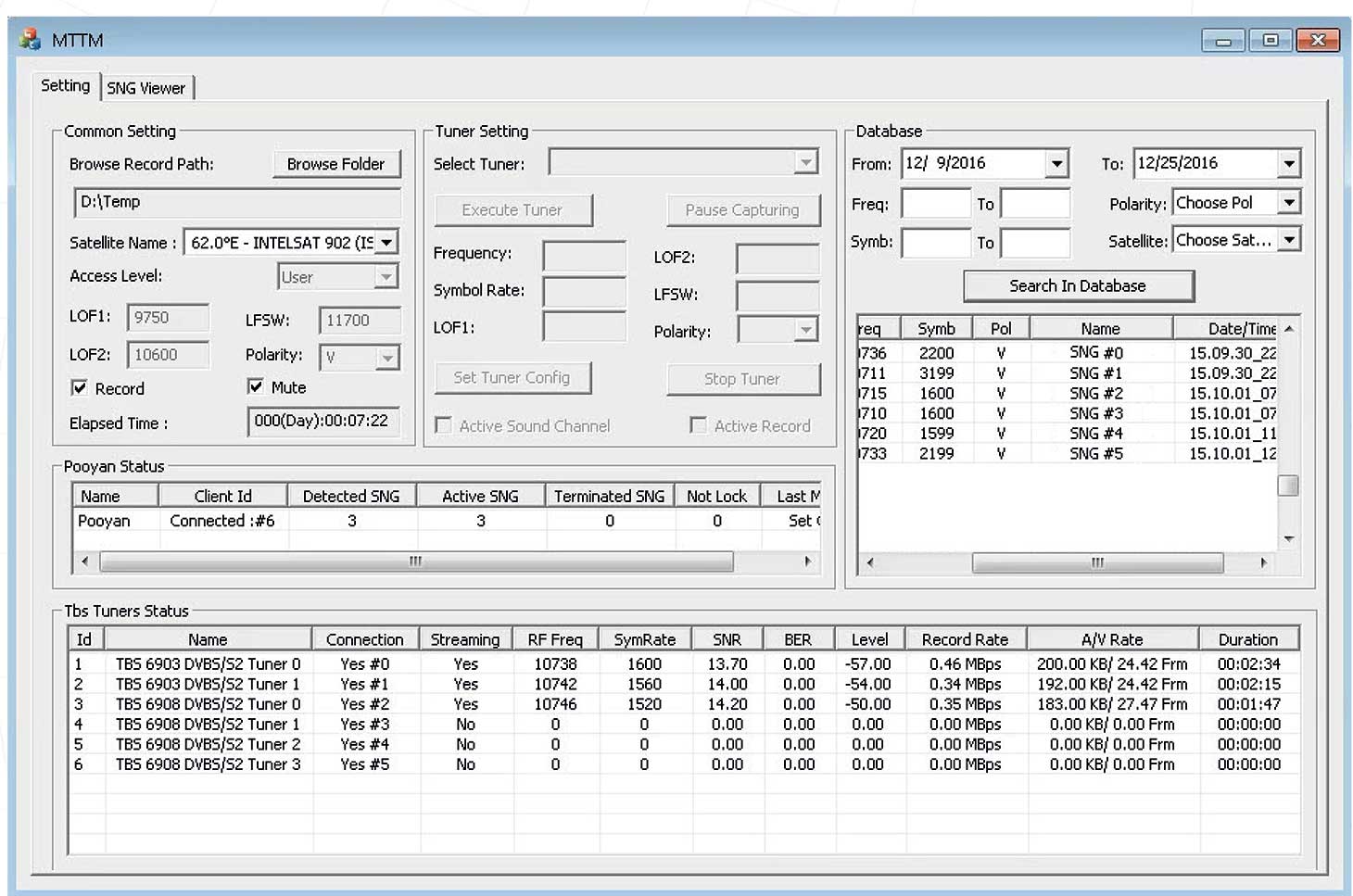This screenshot has height=896, width=1353.
Task: Select the SNG #5 database row
Action: 1068,453
